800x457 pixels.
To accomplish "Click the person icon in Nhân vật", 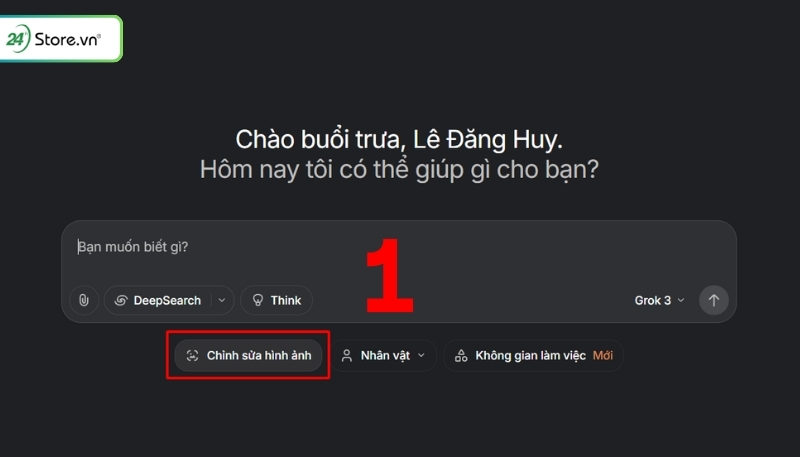I will 347,356.
